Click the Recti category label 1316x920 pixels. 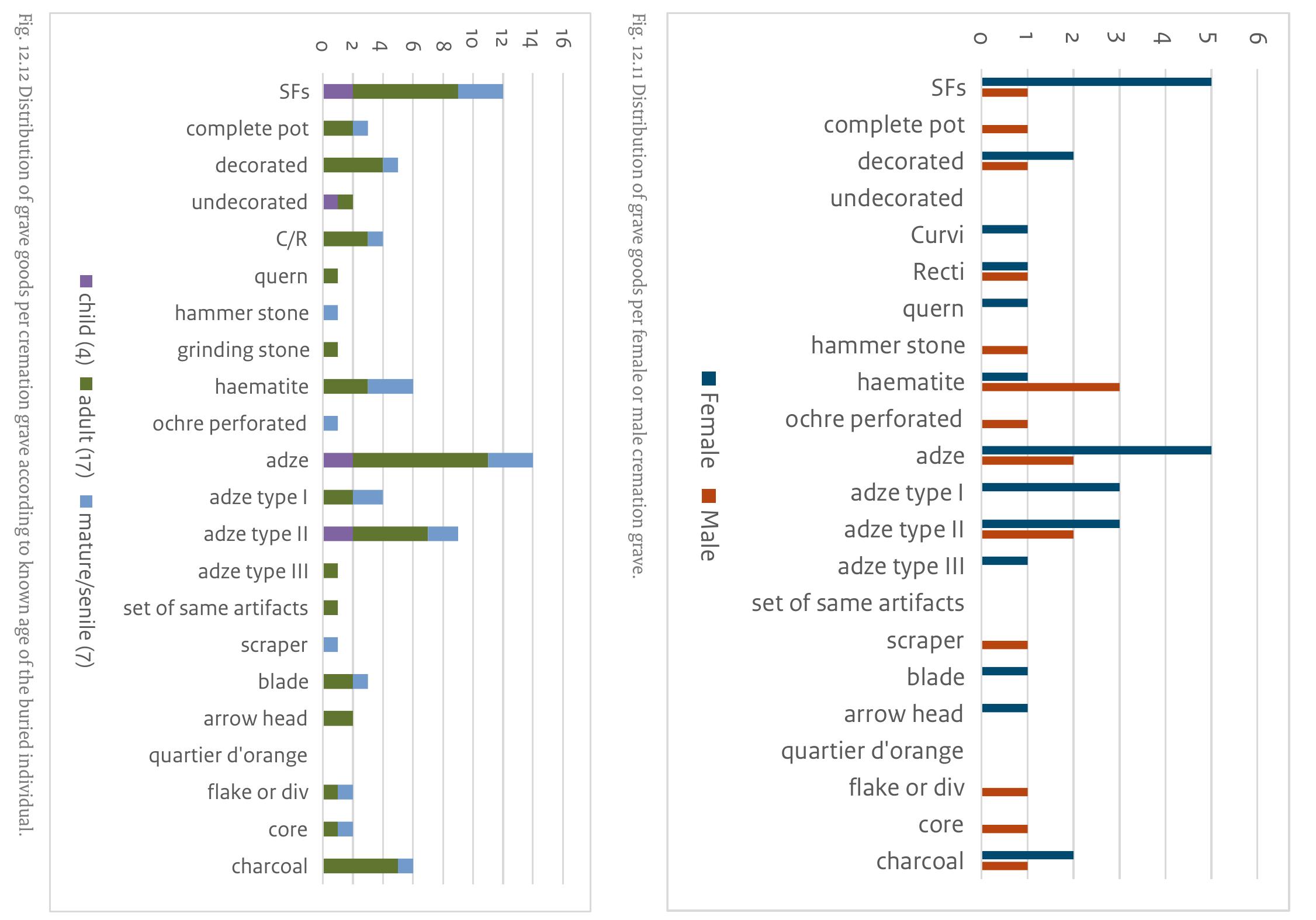[x=938, y=272]
